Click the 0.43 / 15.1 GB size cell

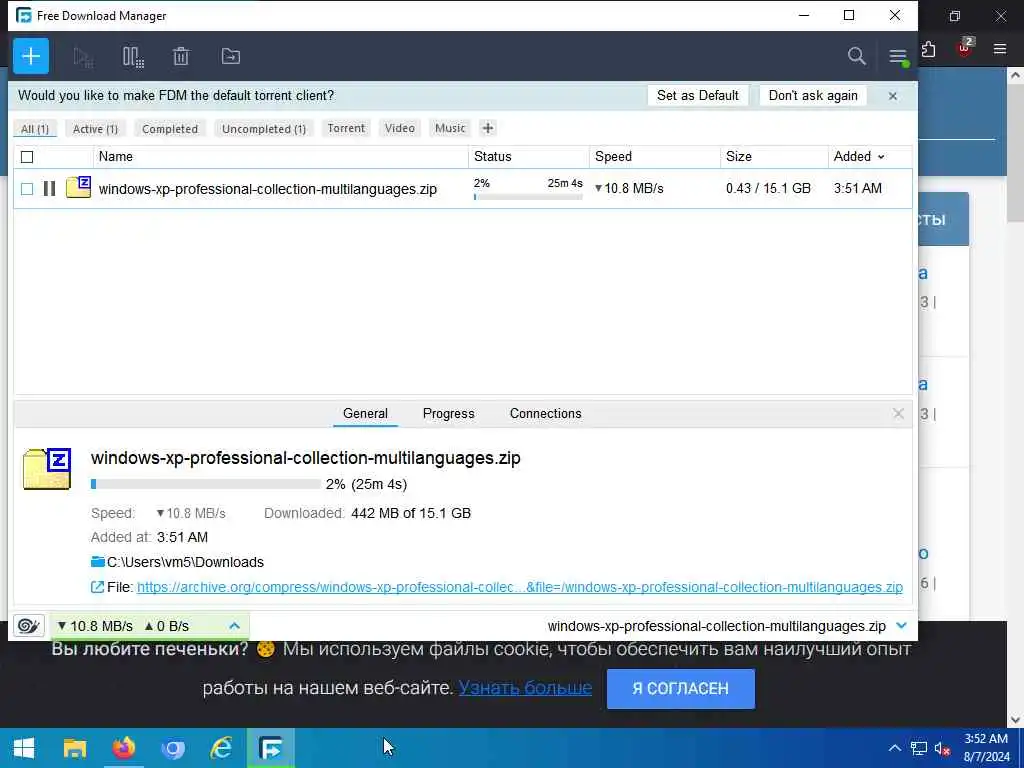click(x=768, y=188)
